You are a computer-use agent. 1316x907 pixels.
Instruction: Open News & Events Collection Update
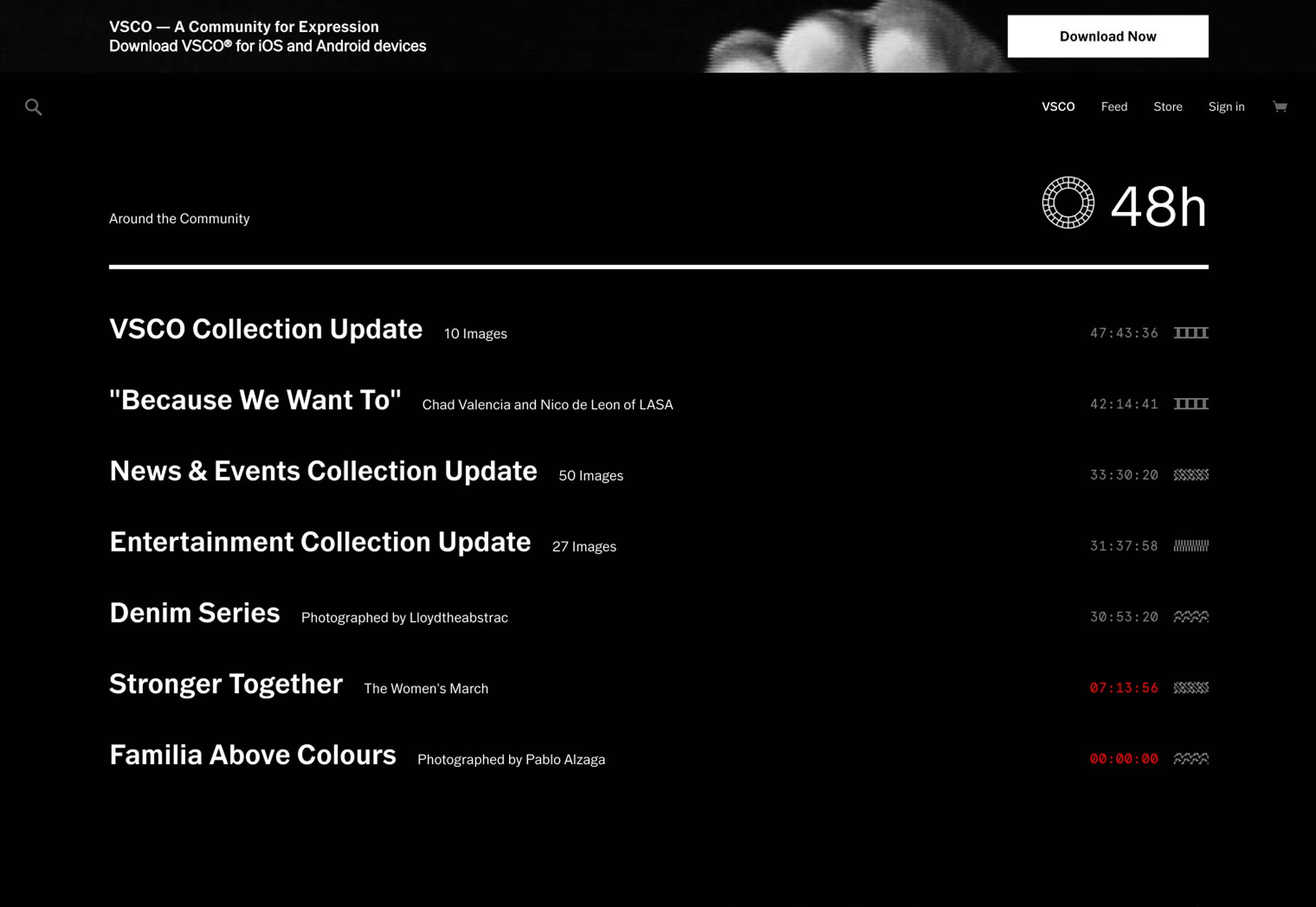point(323,471)
